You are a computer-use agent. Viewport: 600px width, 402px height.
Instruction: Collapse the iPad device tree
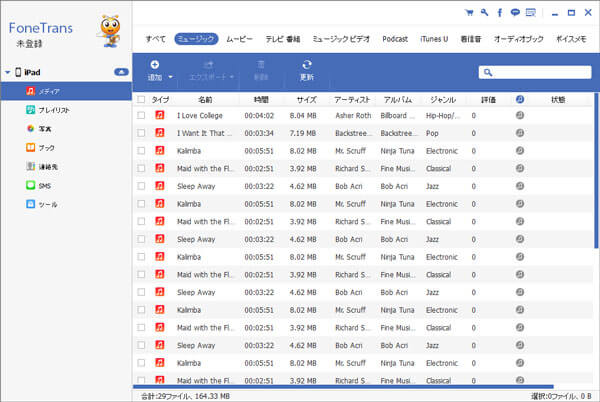7,72
